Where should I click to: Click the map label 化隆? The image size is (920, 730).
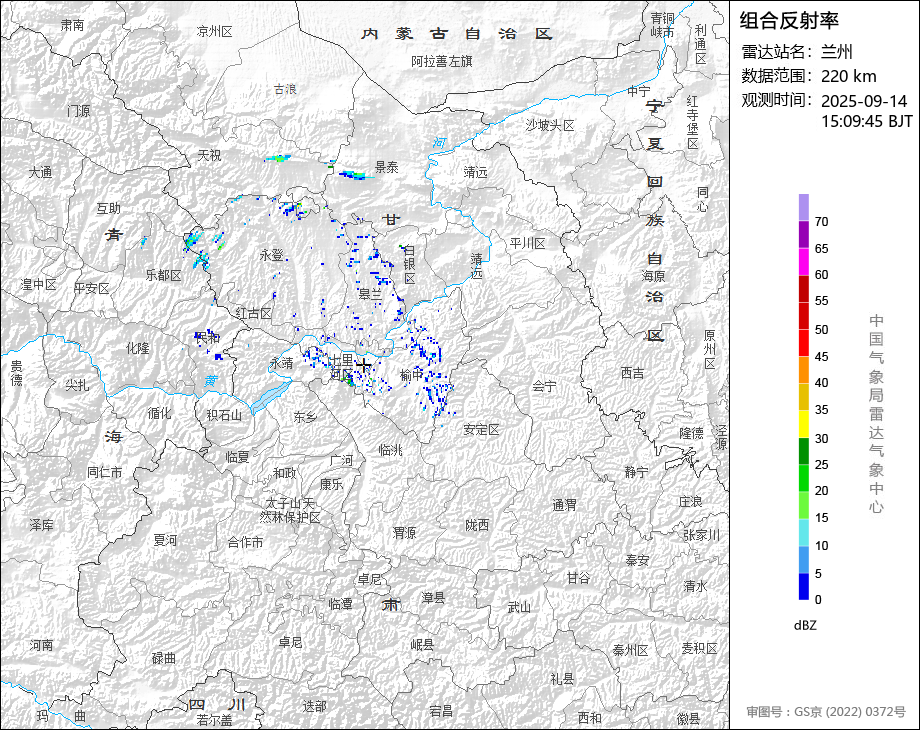pyautogui.click(x=138, y=348)
